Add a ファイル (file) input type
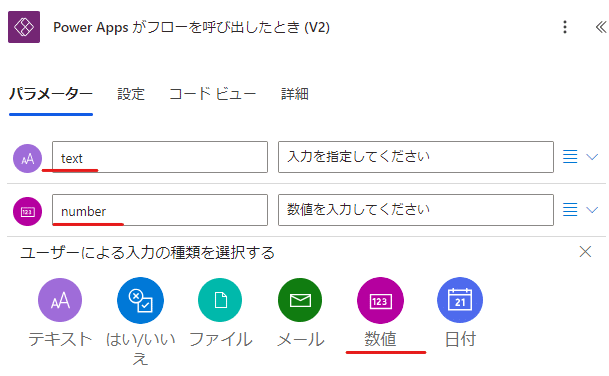Image resolution: width=609 pixels, height=376 pixels. [x=220, y=313]
